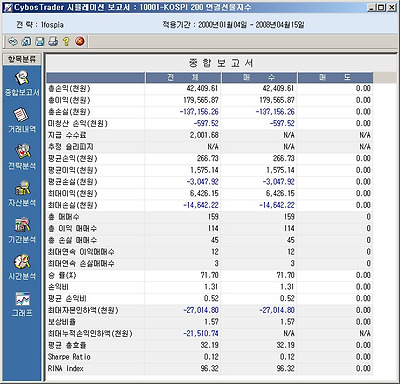The height and width of the screenshot is (384, 400).
Task: Select the 평균 총효율 row label
Action: [x=67, y=345]
